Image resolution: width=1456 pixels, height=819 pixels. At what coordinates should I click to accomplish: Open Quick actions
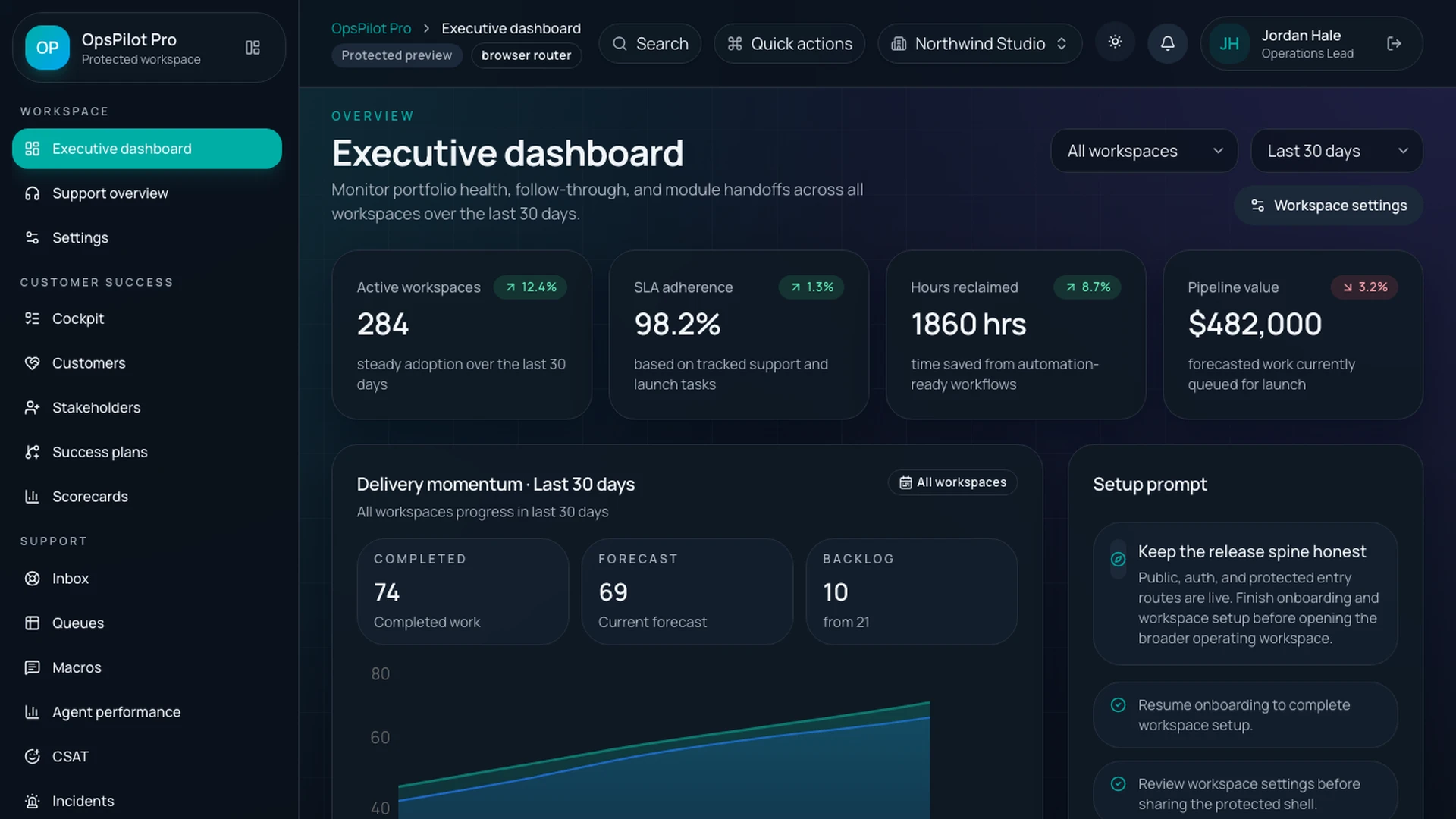(789, 44)
